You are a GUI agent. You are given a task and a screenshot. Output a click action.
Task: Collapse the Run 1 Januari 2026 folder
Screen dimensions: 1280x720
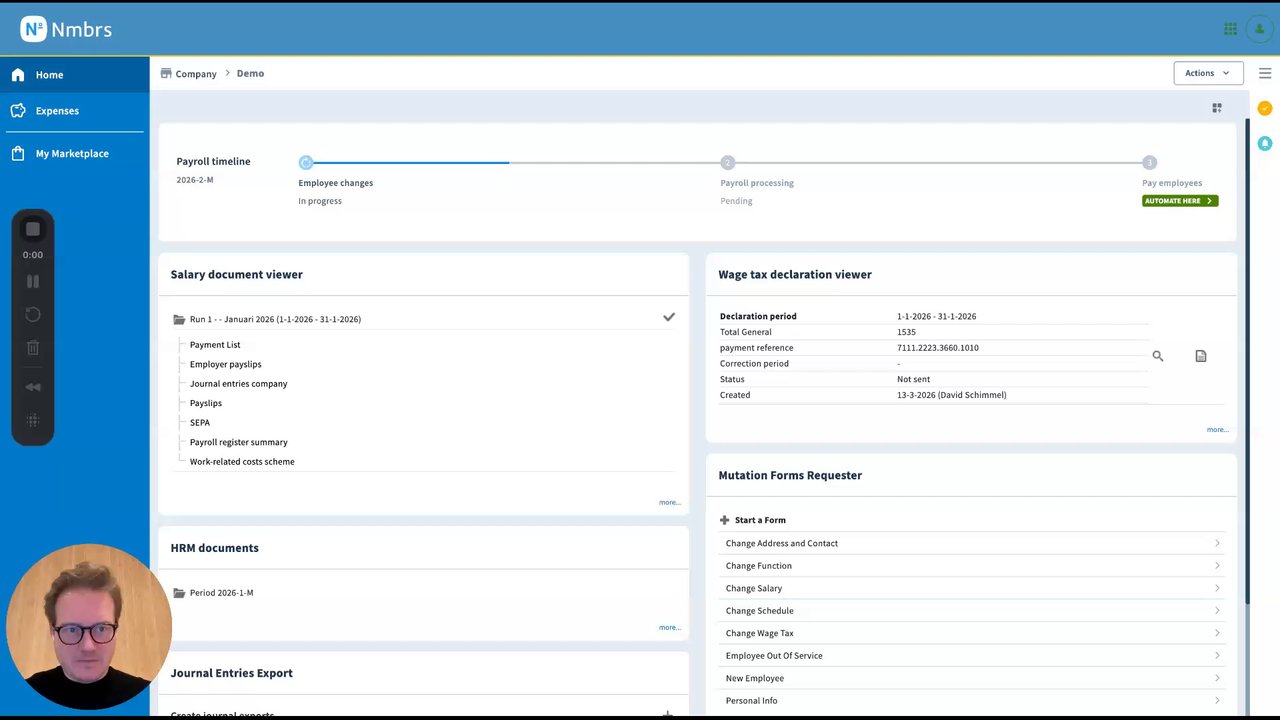179,320
